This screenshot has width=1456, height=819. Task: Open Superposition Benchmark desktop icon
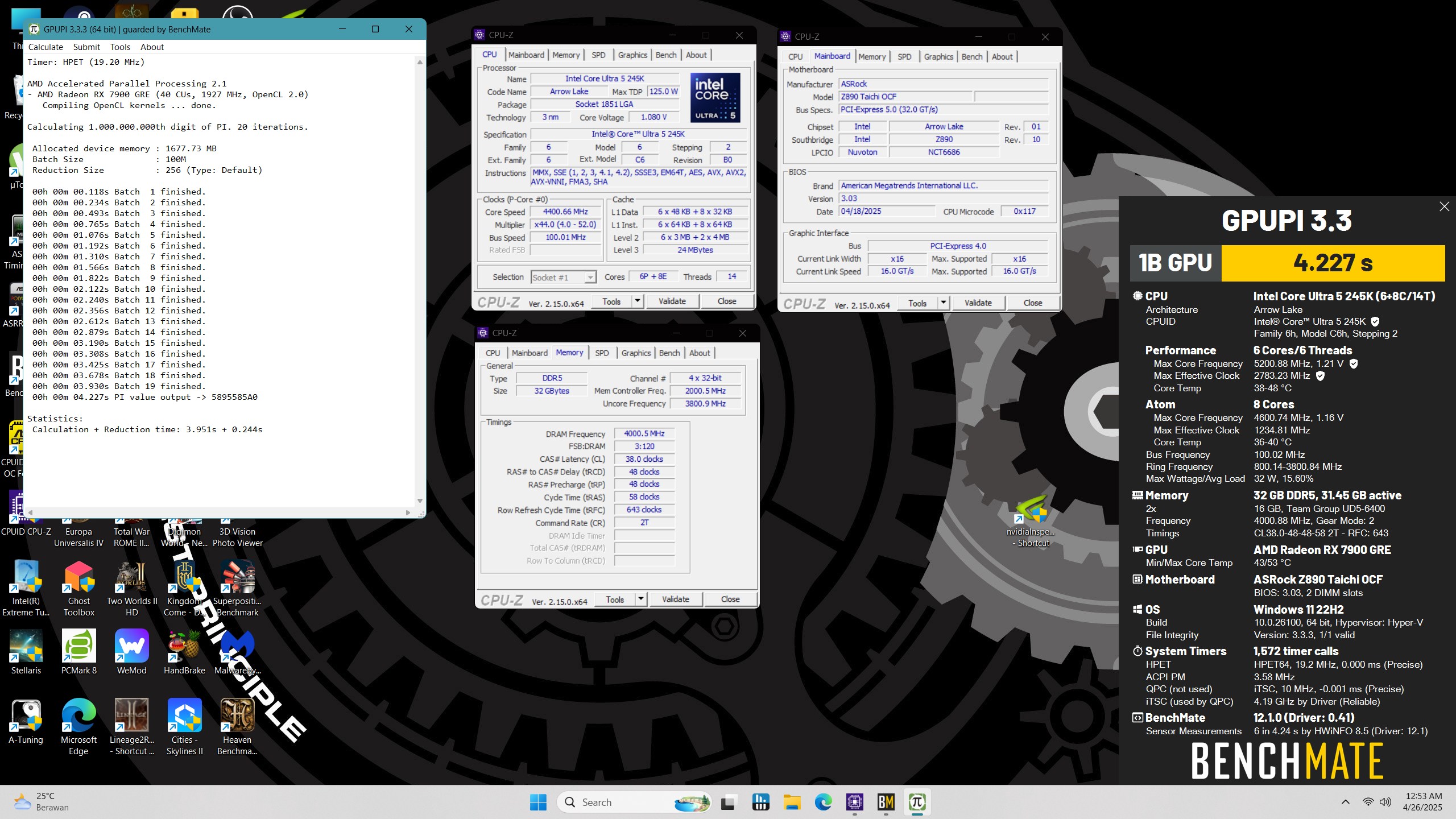(x=238, y=588)
